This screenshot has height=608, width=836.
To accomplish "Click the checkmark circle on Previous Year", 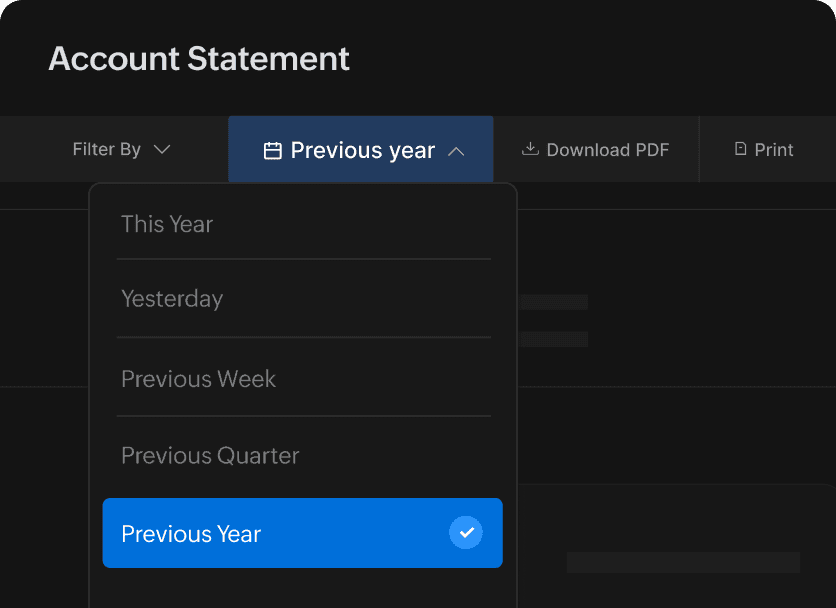I will coord(465,533).
